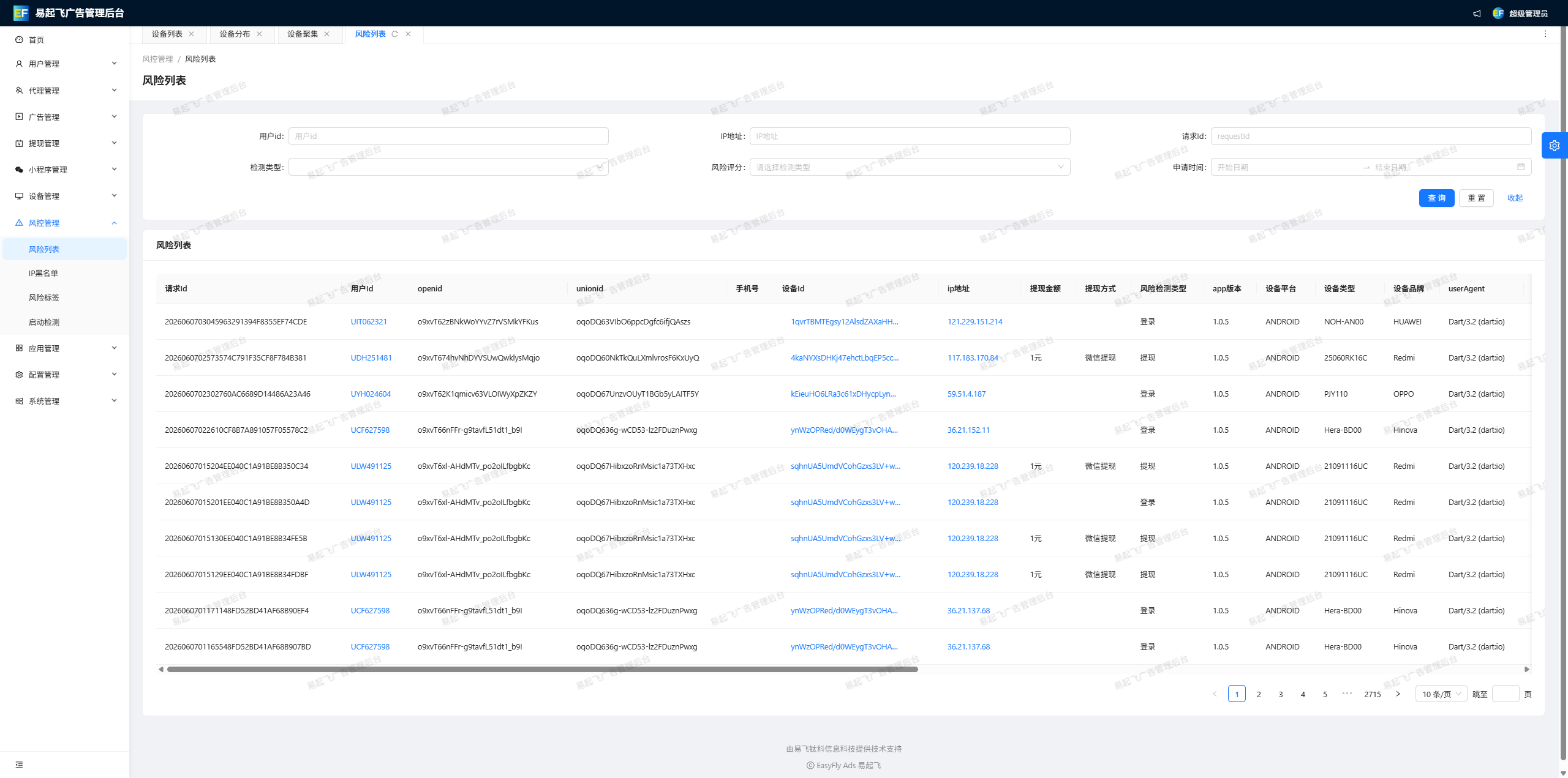
Task: Open the tab bar more-options dots icon
Action: 1545,34
